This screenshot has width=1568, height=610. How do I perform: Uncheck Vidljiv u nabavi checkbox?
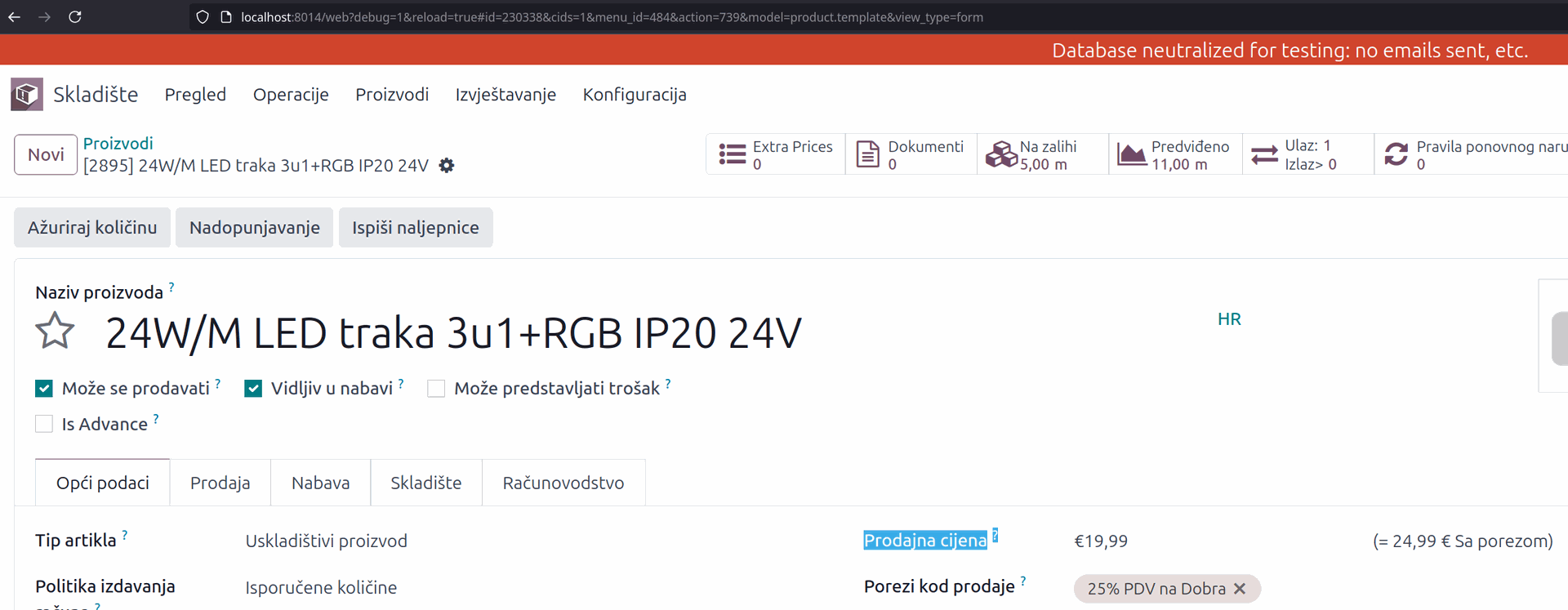pos(253,389)
